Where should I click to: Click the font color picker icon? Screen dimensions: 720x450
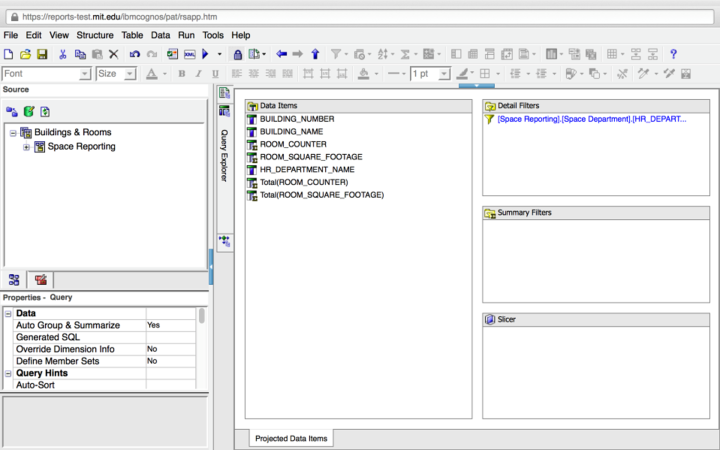pos(152,74)
